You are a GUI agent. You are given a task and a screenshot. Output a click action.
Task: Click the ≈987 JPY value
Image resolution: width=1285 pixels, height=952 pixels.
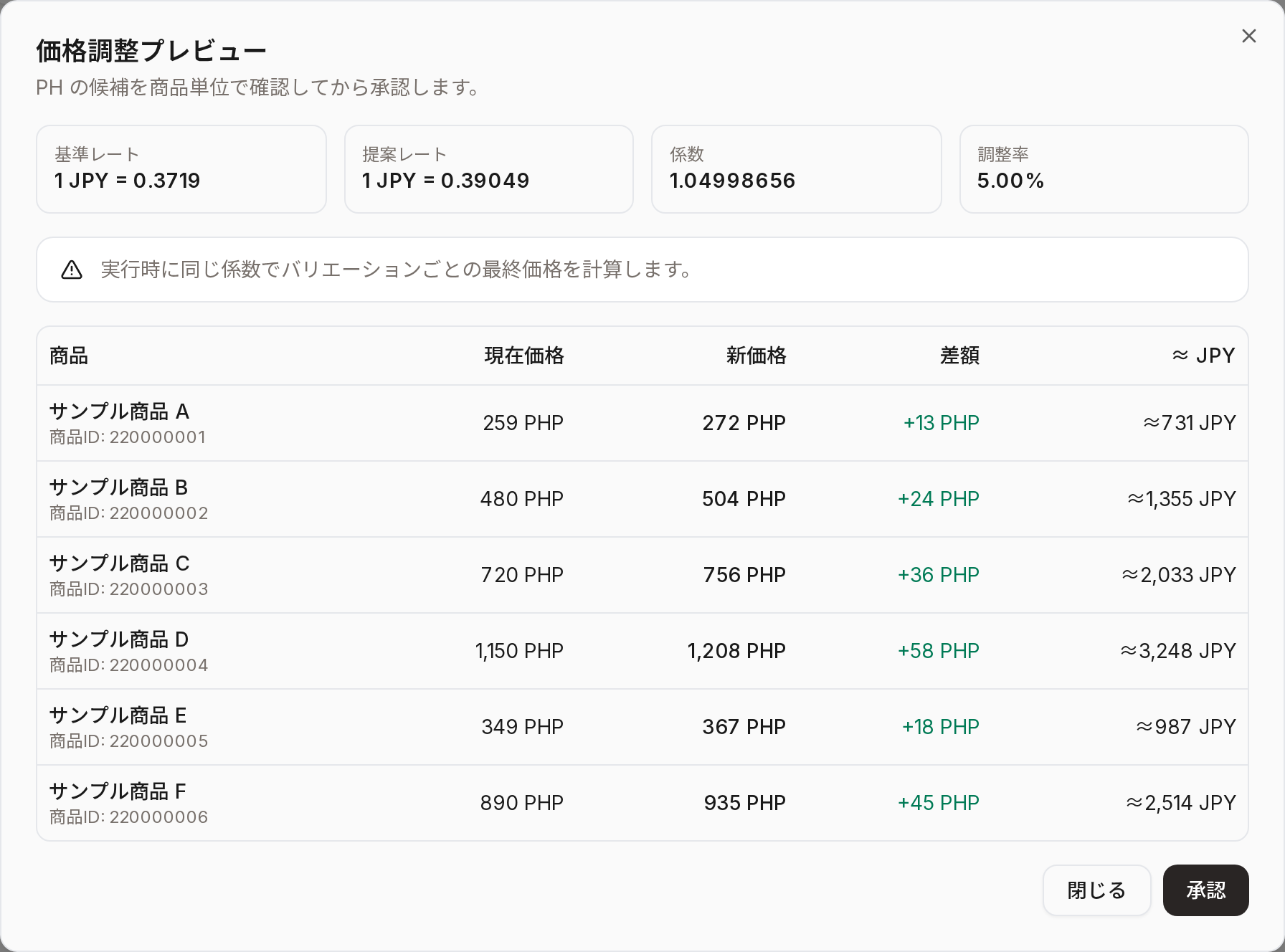(1186, 727)
